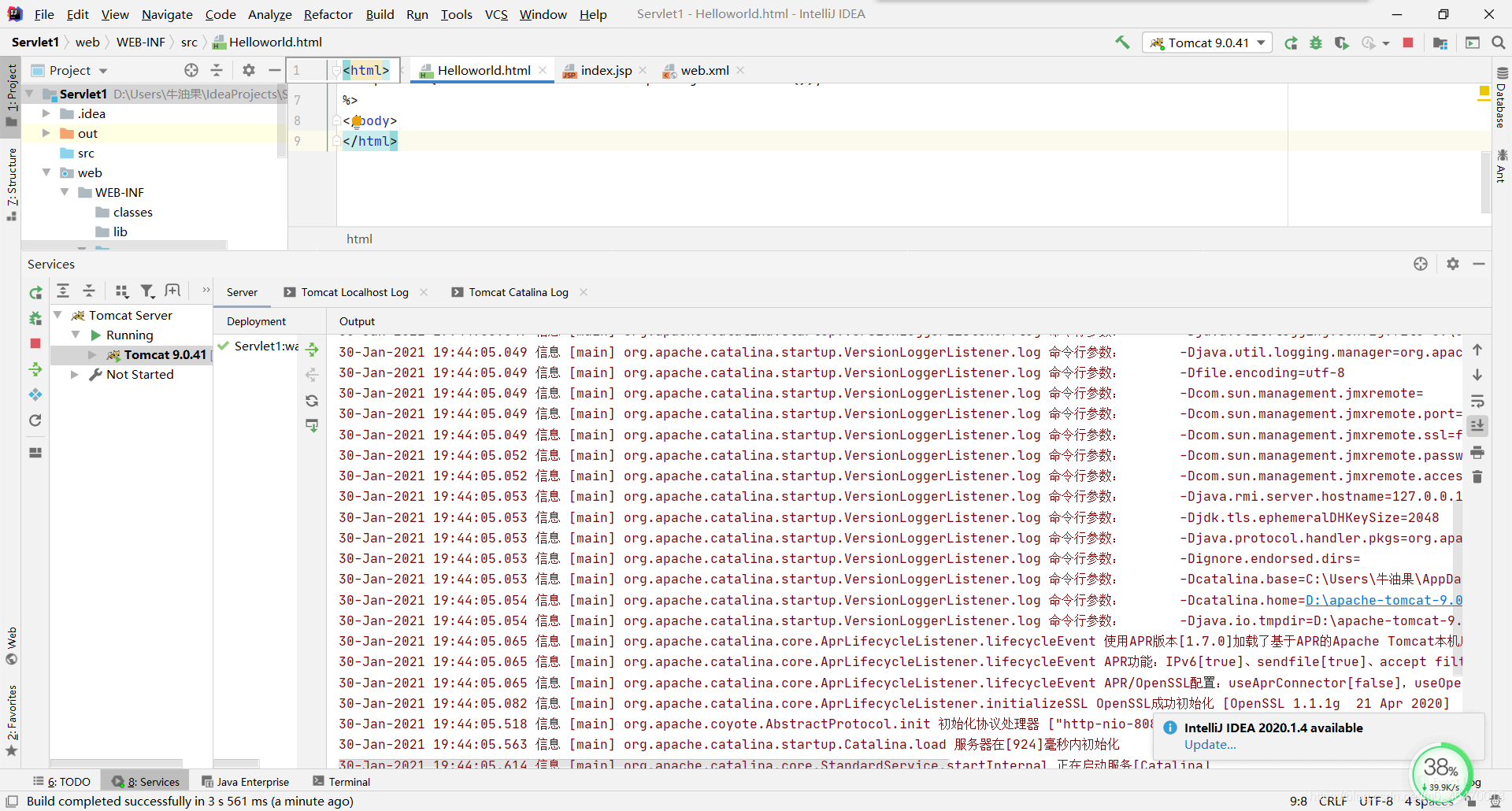This screenshot has width=1512, height=811.
Task: Click the Open in New Tab icon
Action: point(172,291)
